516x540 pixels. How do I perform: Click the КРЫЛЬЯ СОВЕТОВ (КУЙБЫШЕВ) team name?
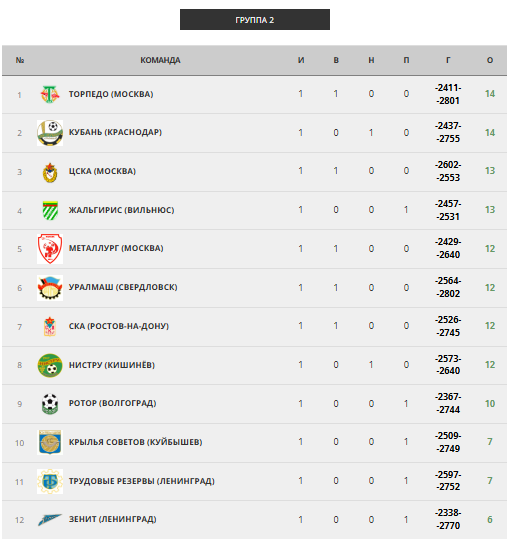coord(135,442)
